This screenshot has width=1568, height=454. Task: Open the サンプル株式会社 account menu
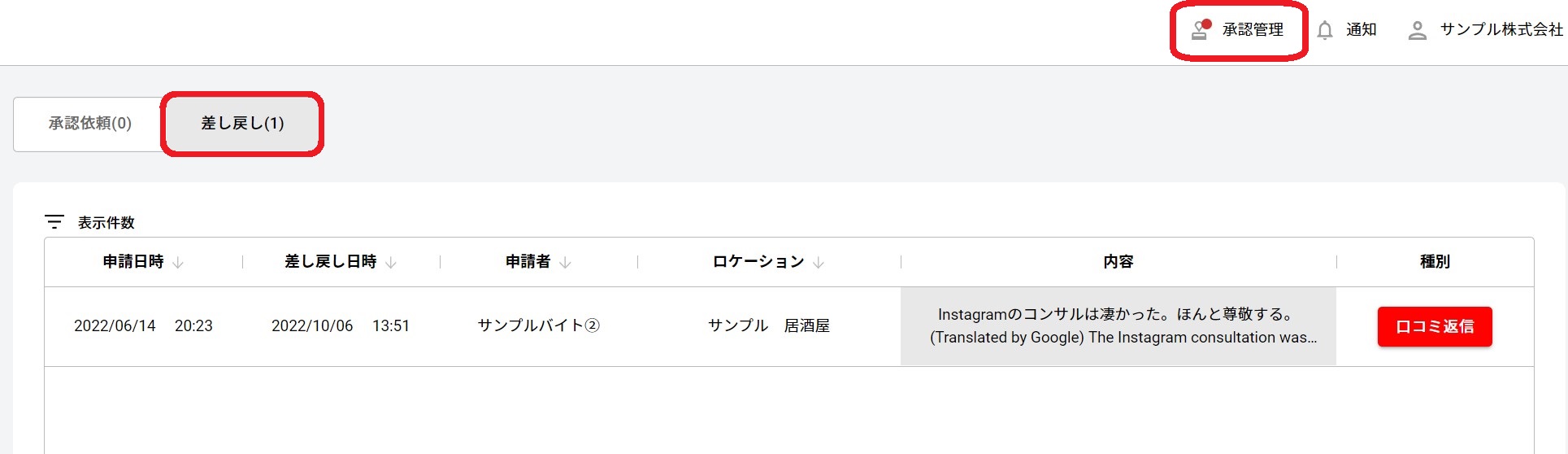(x=1501, y=29)
